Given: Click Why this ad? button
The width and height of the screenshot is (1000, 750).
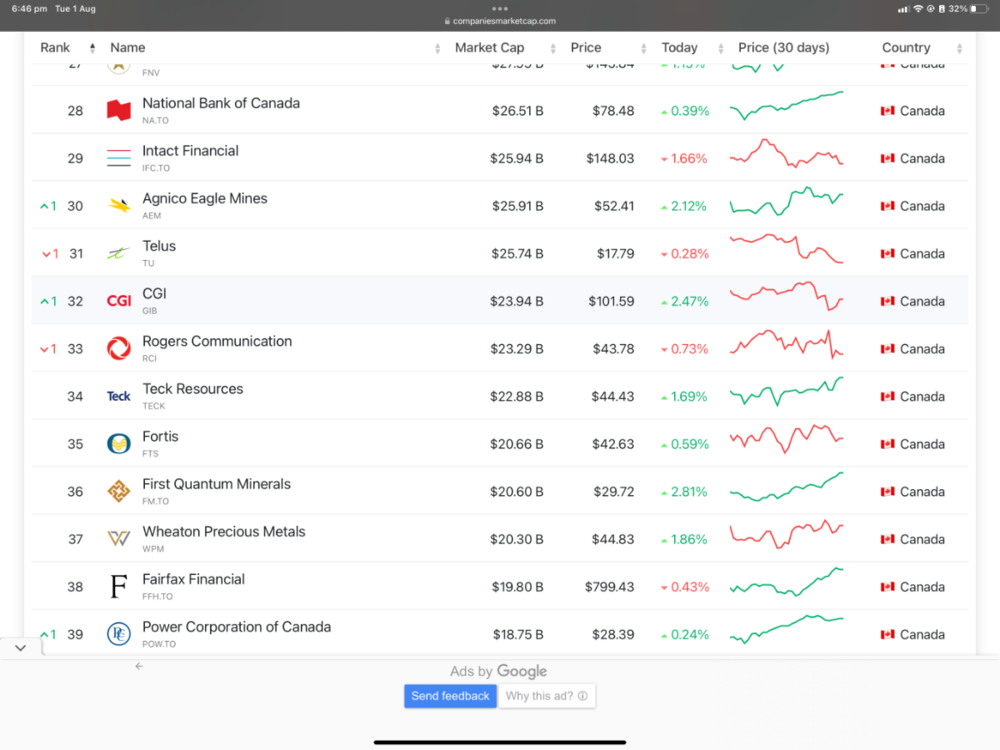Looking at the screenshot, I should pyautogui.click(x=547, y=696).
